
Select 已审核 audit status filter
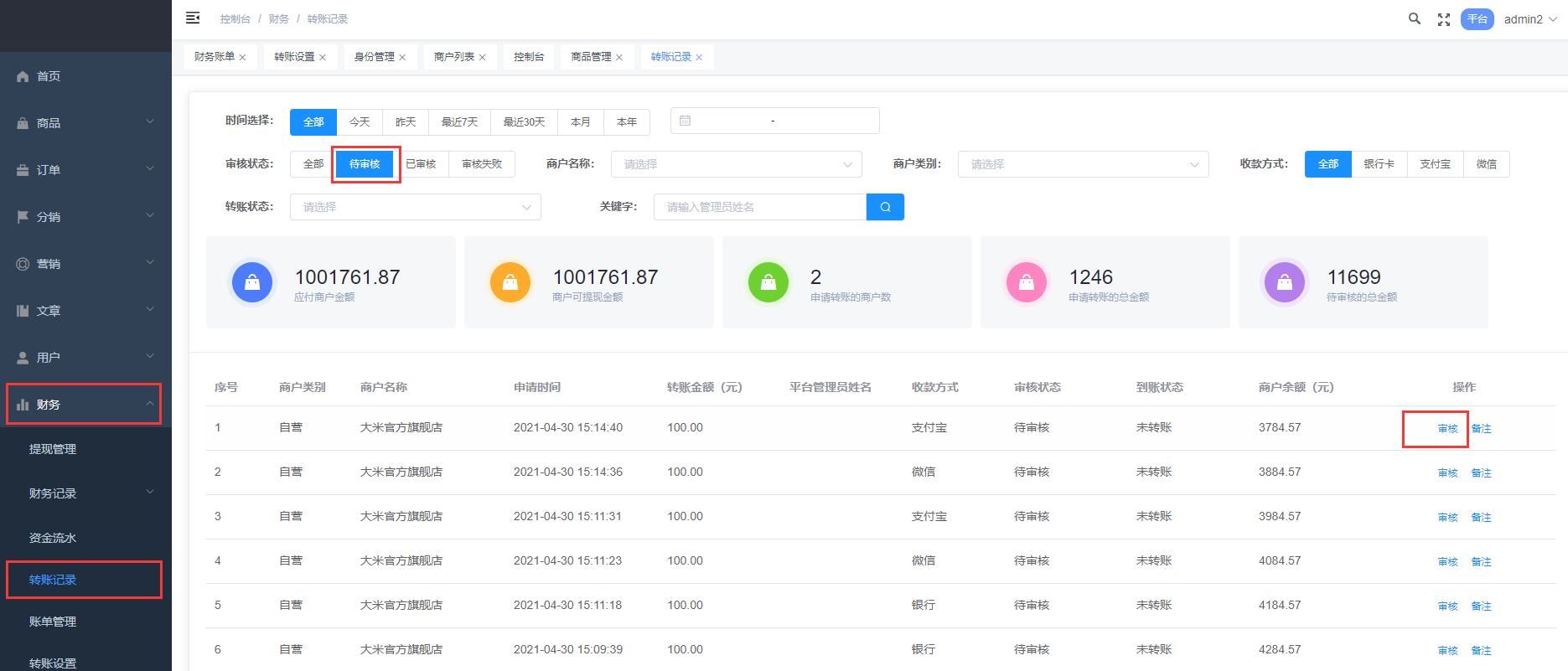(x=421, y=164)
